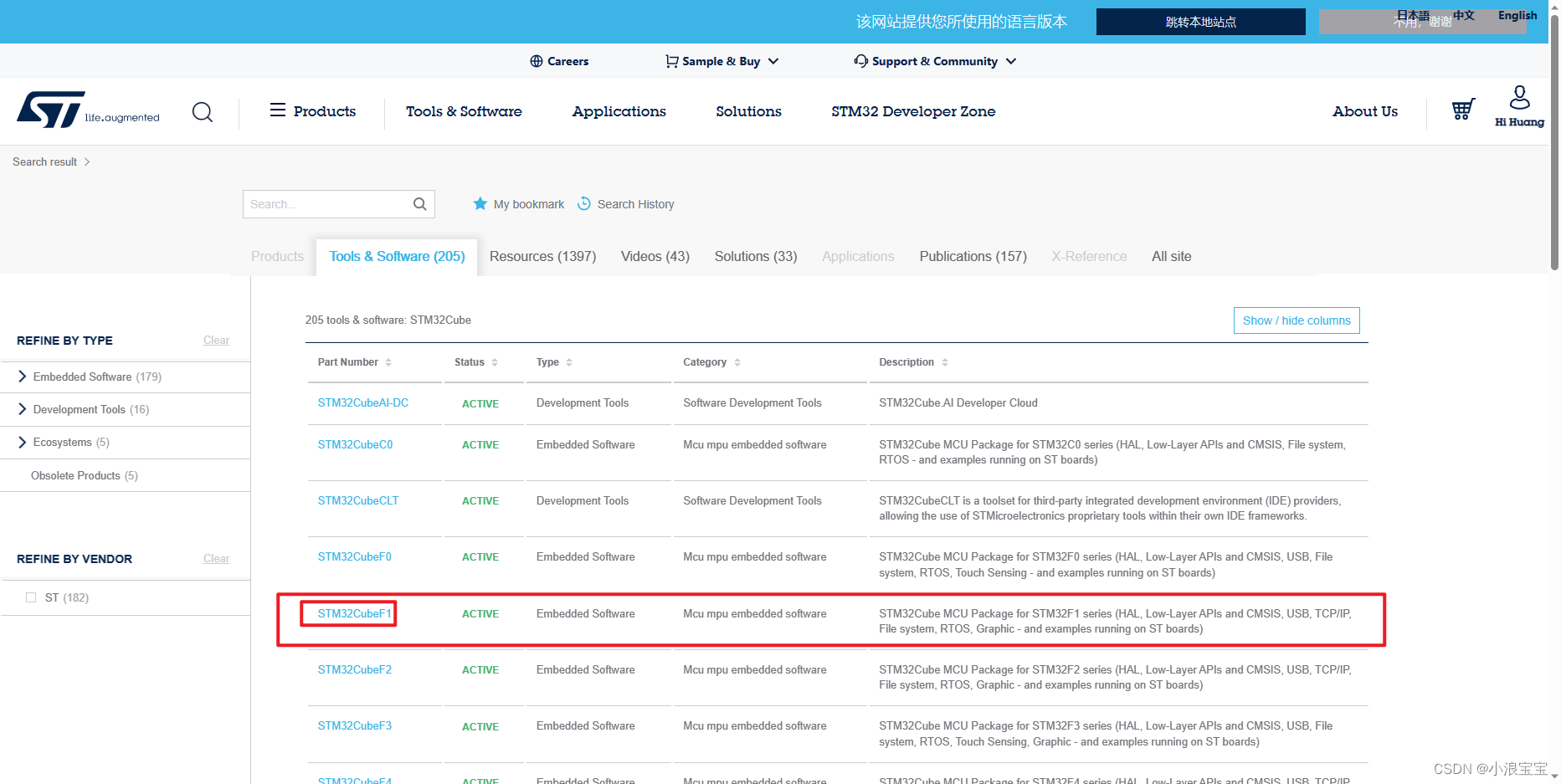Sort by Part Number column arrows

coord(388,362)
